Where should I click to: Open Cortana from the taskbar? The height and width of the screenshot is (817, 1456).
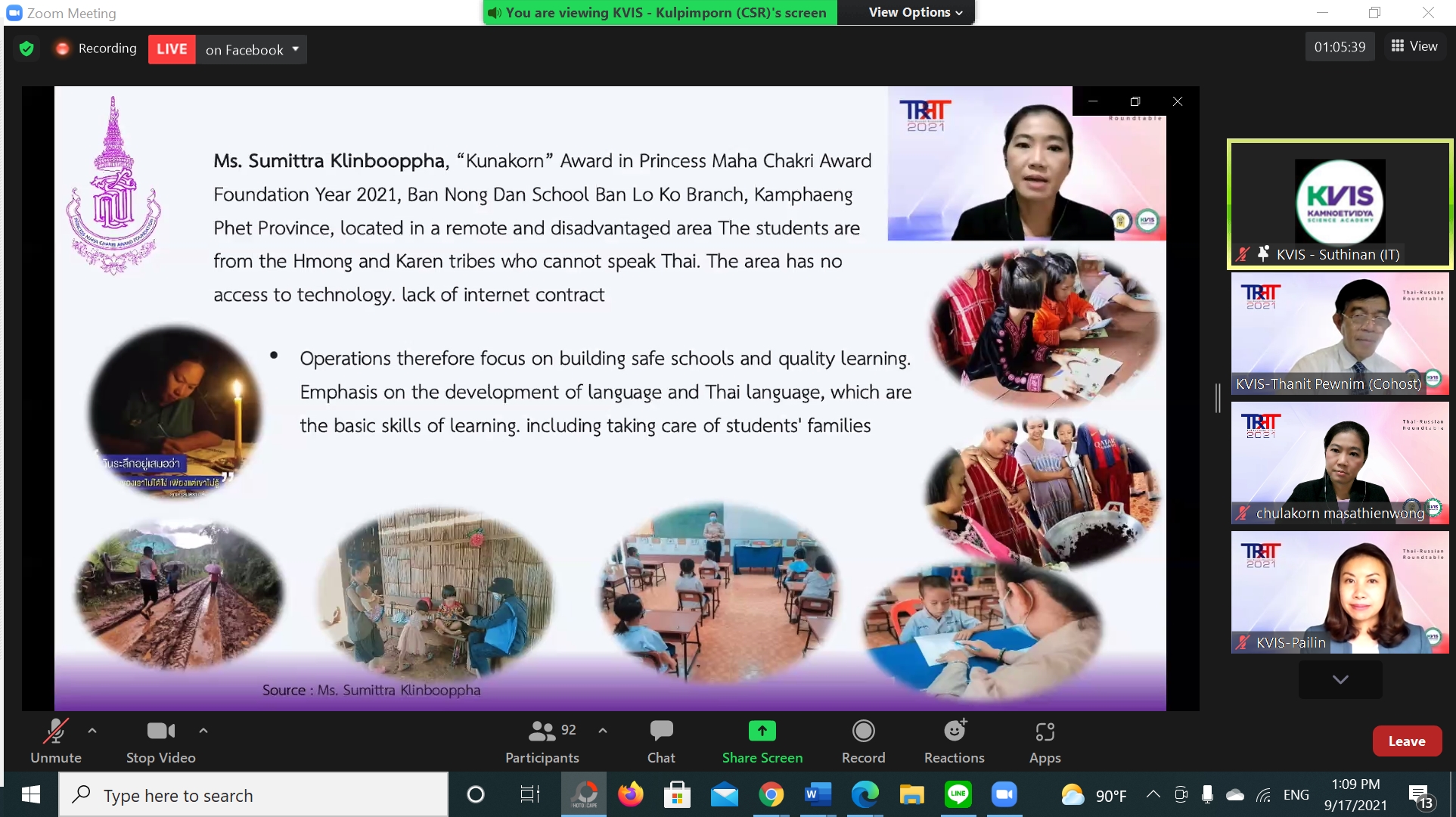[x=476, y=794]
